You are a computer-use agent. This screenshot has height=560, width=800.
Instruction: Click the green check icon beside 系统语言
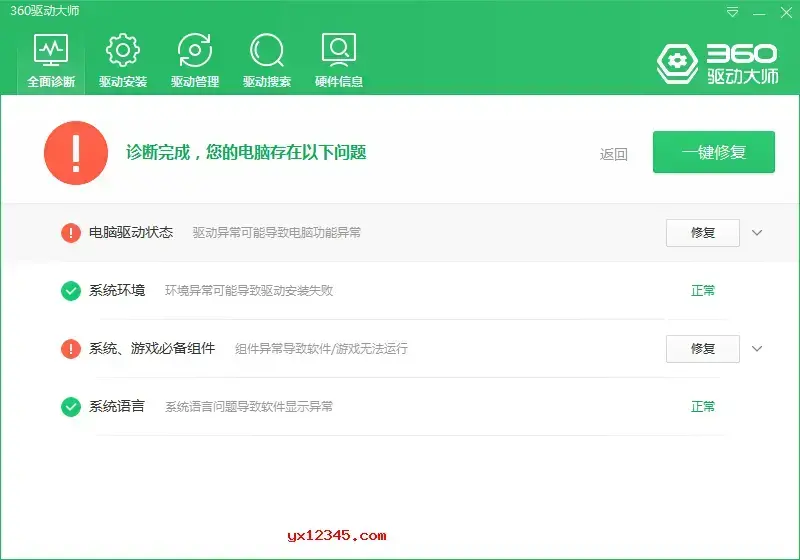pyautogui.click(x=71, y=407)
